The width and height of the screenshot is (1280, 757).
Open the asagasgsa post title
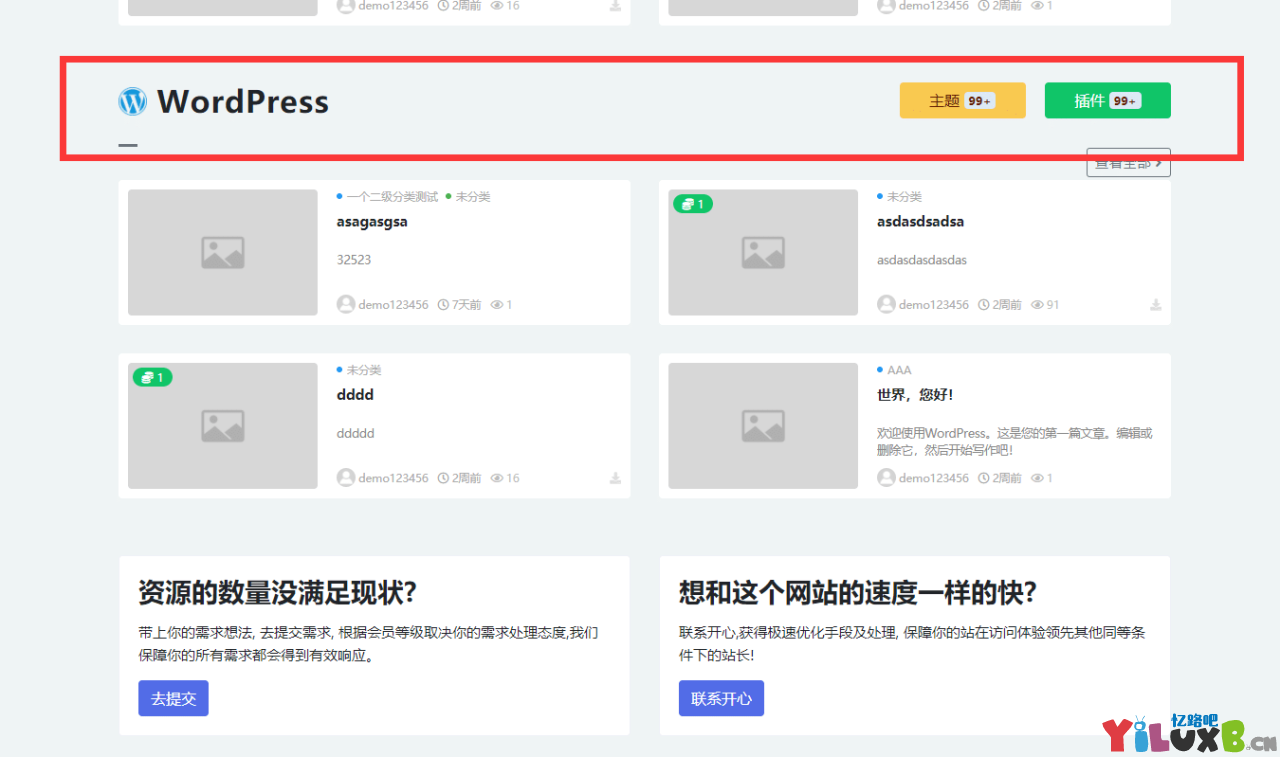point(372,221)
